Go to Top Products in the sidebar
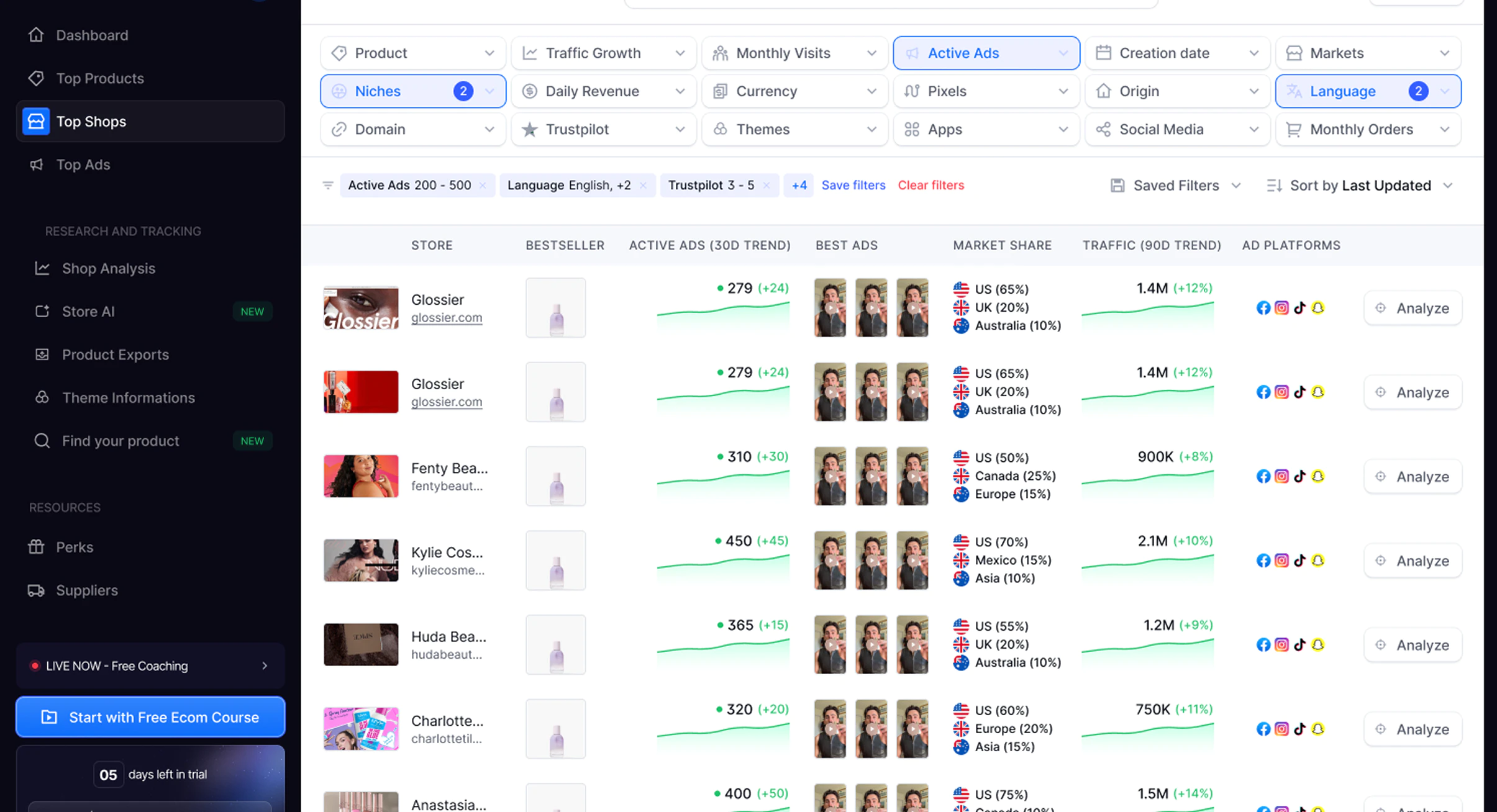Viewport: 1497px width, 812px height. (99, 78)
